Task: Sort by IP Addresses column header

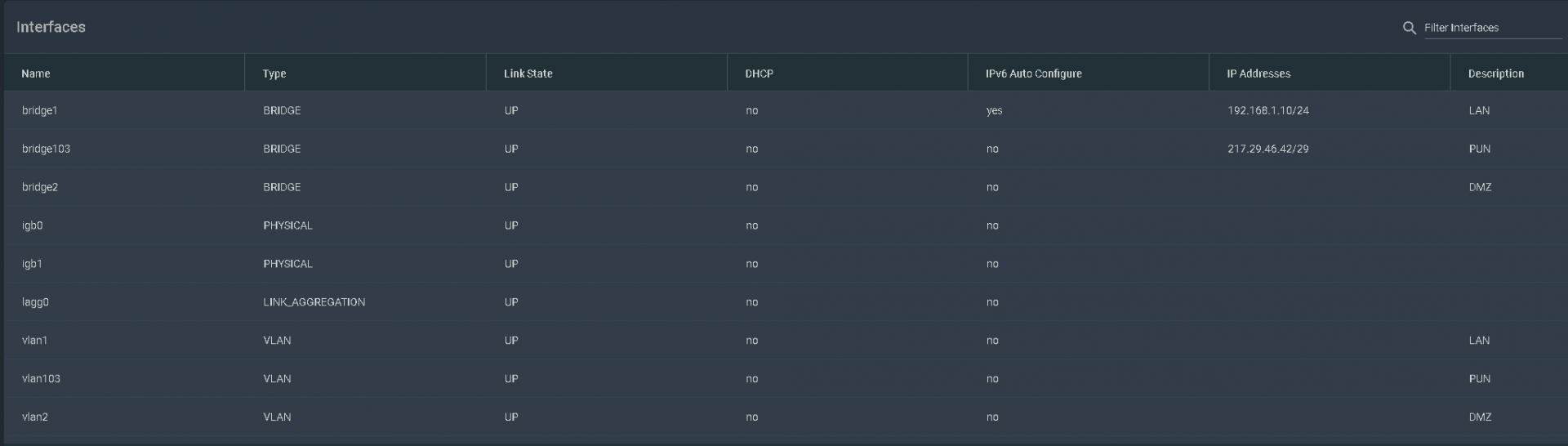Action: (1258, 74)
